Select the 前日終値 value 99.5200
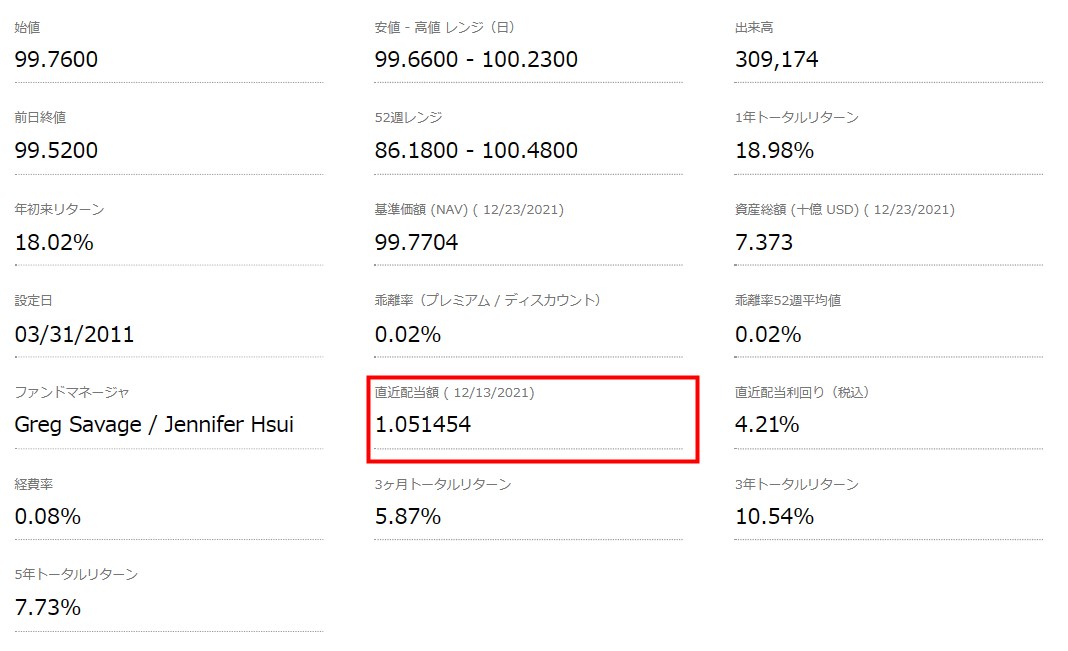The image size is (1068, 651). [x=56, y=151]
